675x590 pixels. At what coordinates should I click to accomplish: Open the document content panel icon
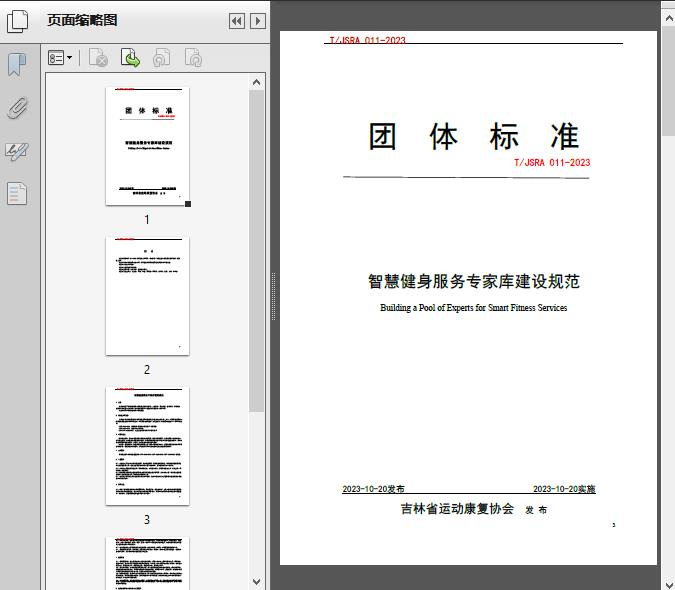tap(17, 193)
